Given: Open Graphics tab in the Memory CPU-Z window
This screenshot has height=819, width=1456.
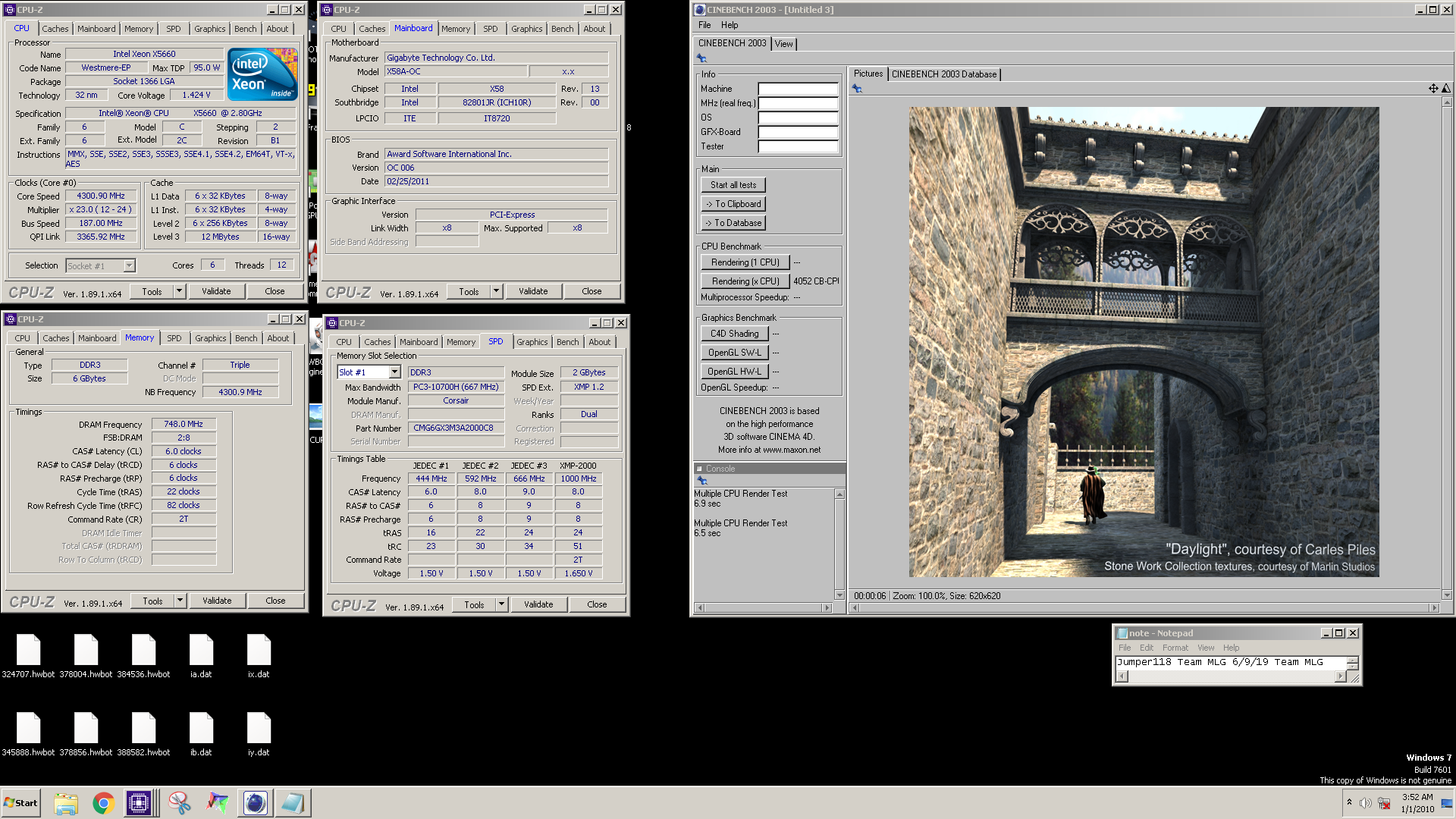Looking at the screenshot, I should (x=210, y=338).
